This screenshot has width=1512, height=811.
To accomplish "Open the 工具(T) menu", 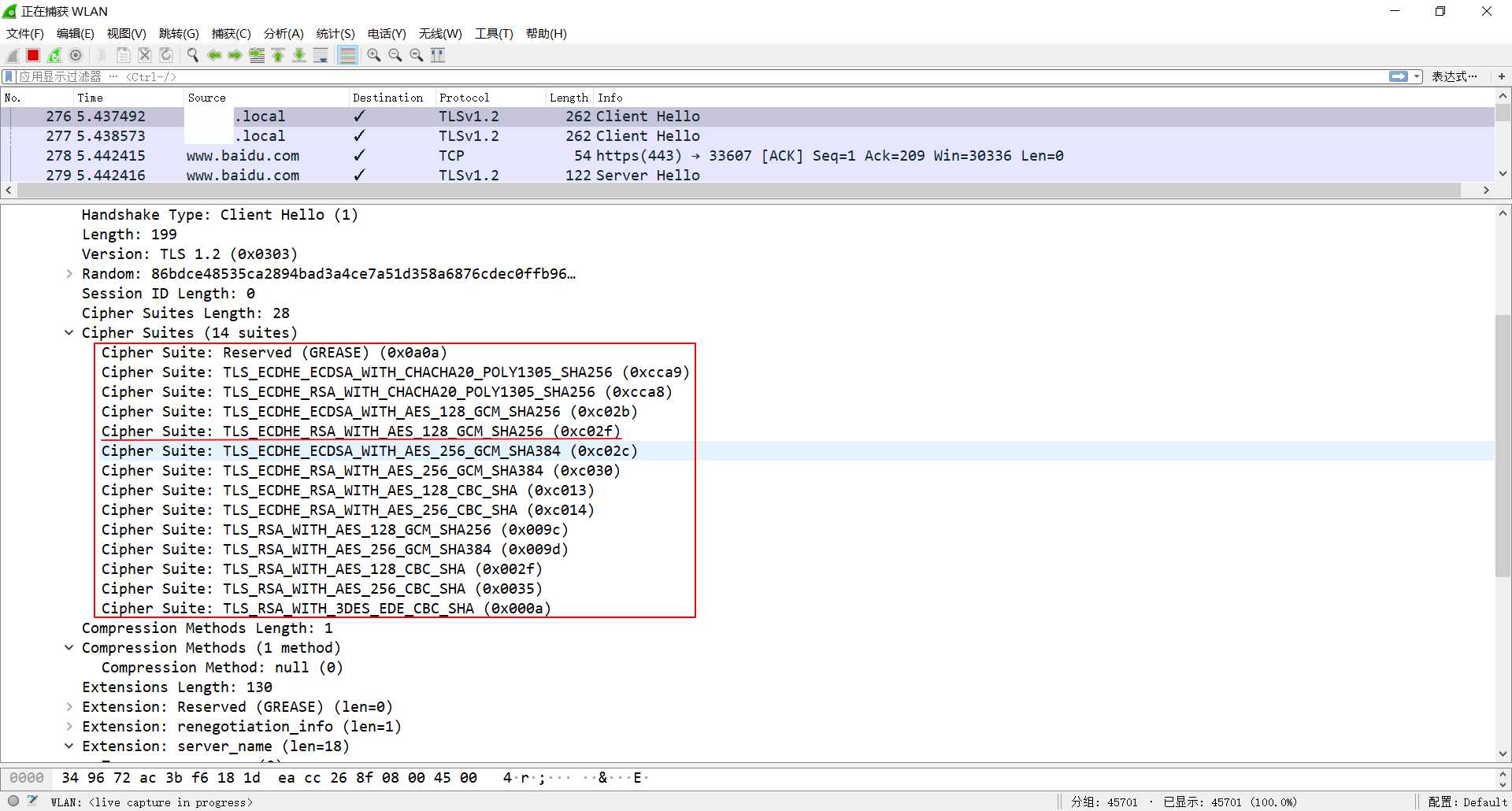I will [494, 34].
